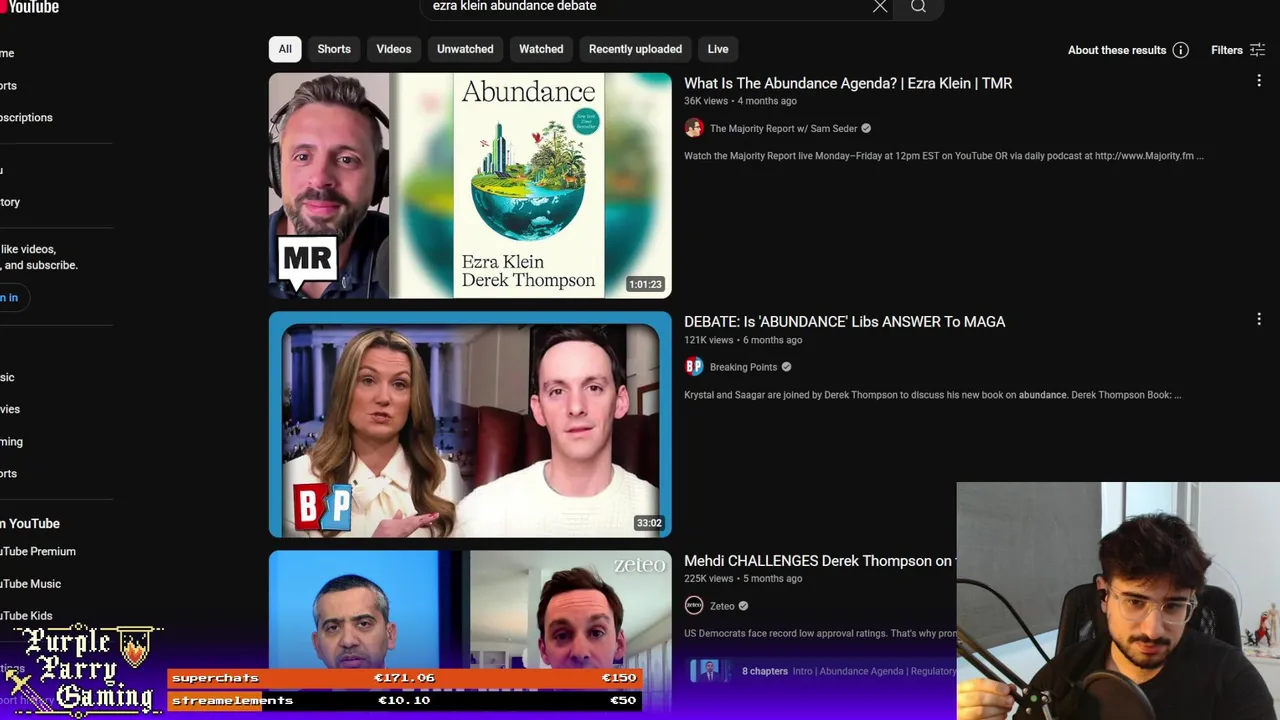Click the YouTube logo to go home
Image resolution: width=1280 pixels, height=720 pixels.
coord(30,8)
